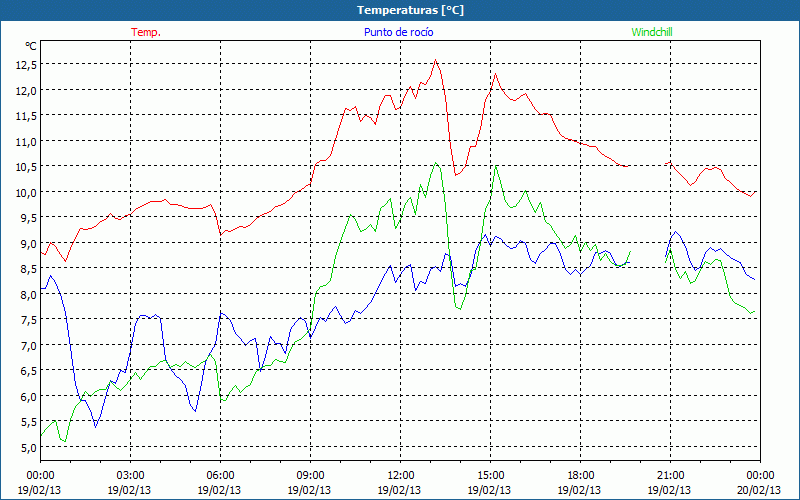
Task: Click the 20/02/13 date label
Action: point(759,490)
